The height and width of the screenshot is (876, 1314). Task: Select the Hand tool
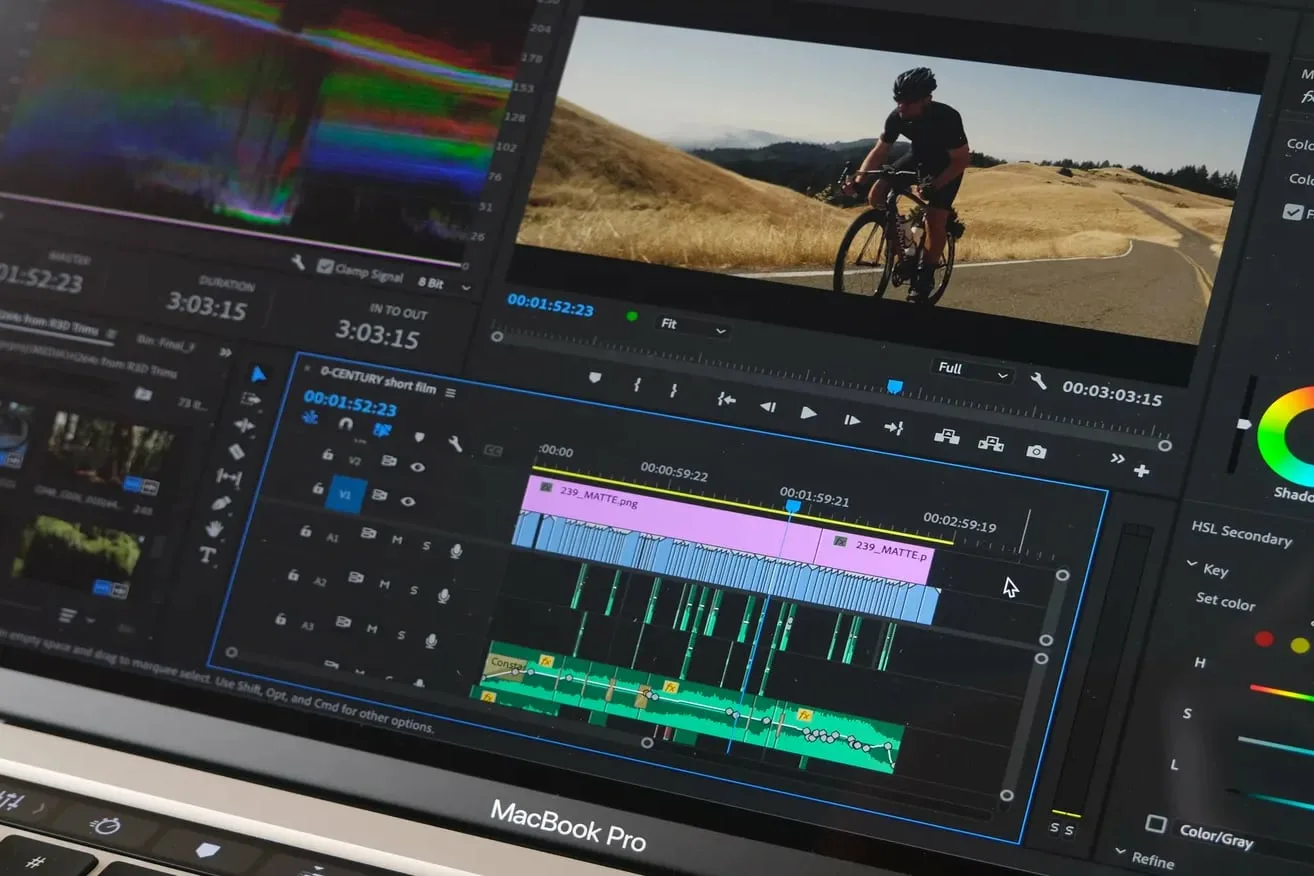point(214,528)
